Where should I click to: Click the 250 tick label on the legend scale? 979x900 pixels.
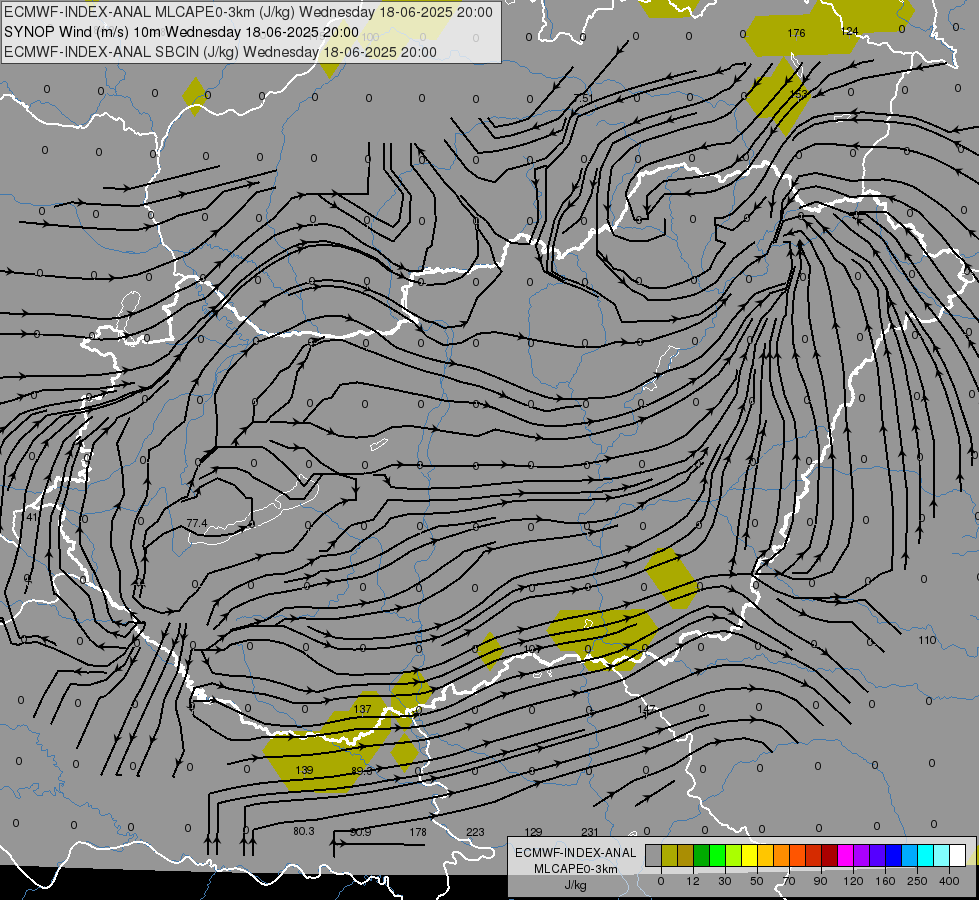pyautogui.click(x=917, y=881)
